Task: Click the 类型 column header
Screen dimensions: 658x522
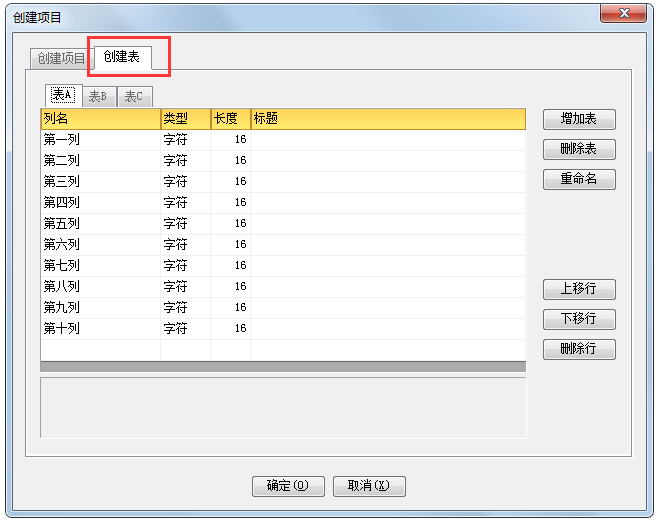Action: pyautogui.click(x=186, y=119)
